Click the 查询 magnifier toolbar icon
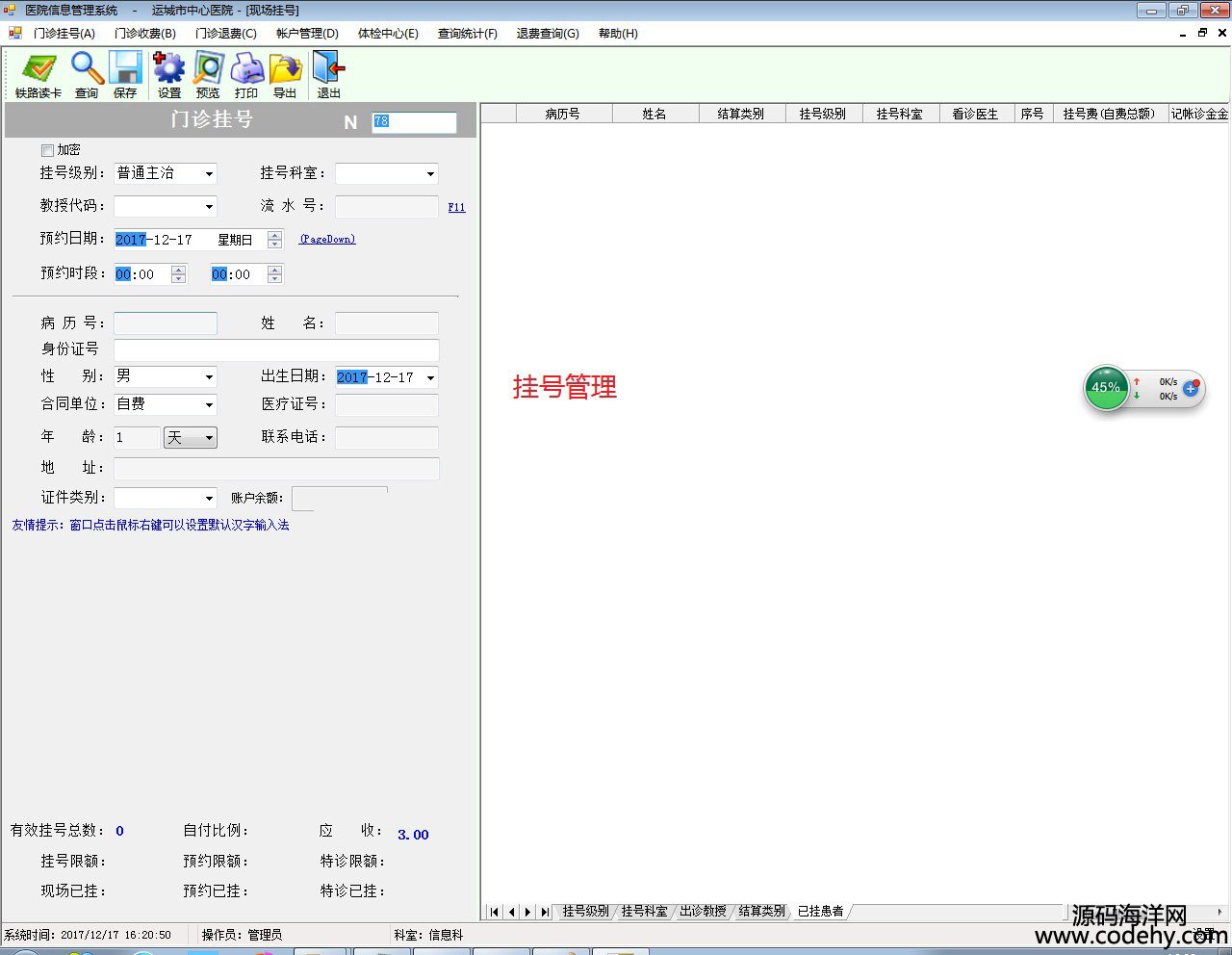This screenshot has width=1232, height=955. (x=87, y=69)
